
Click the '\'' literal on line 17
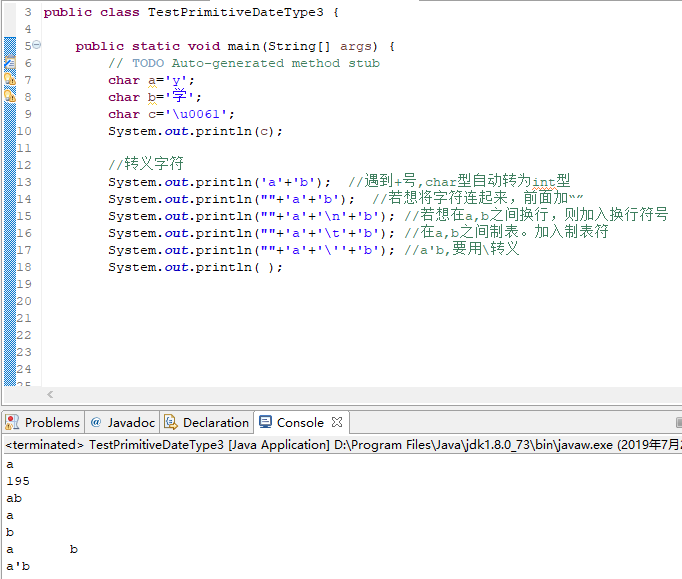[x=336, y=250]
